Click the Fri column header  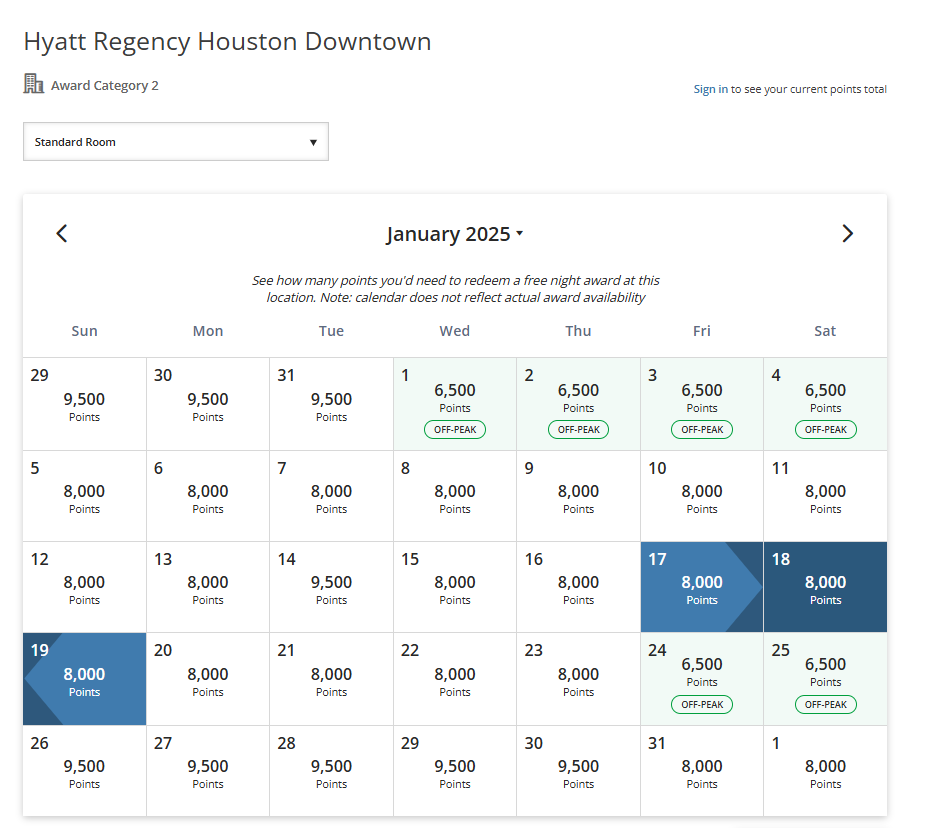click(702, 331)
